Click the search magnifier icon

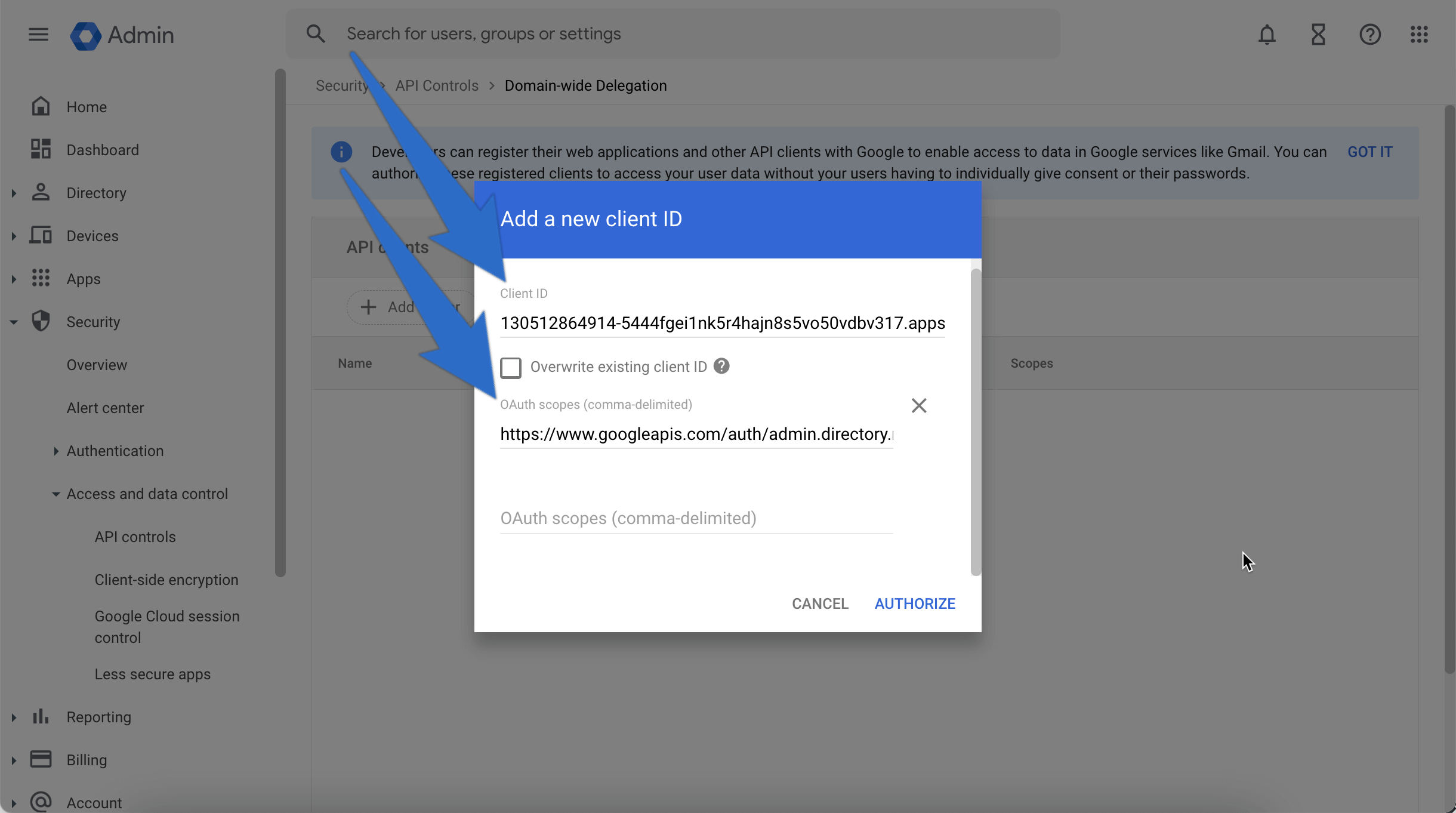pos(316,34)
